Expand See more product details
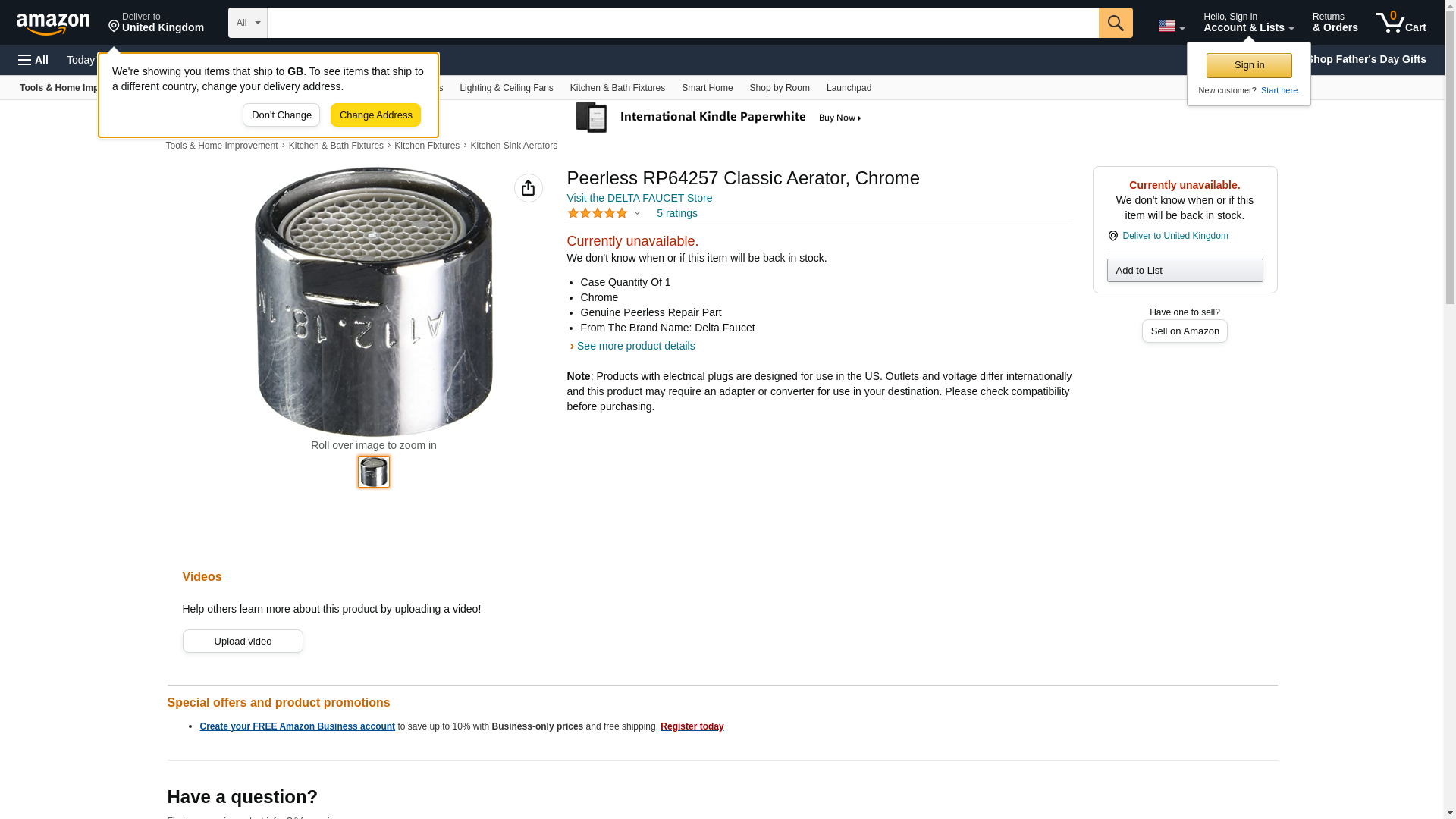 click(635, 346)
